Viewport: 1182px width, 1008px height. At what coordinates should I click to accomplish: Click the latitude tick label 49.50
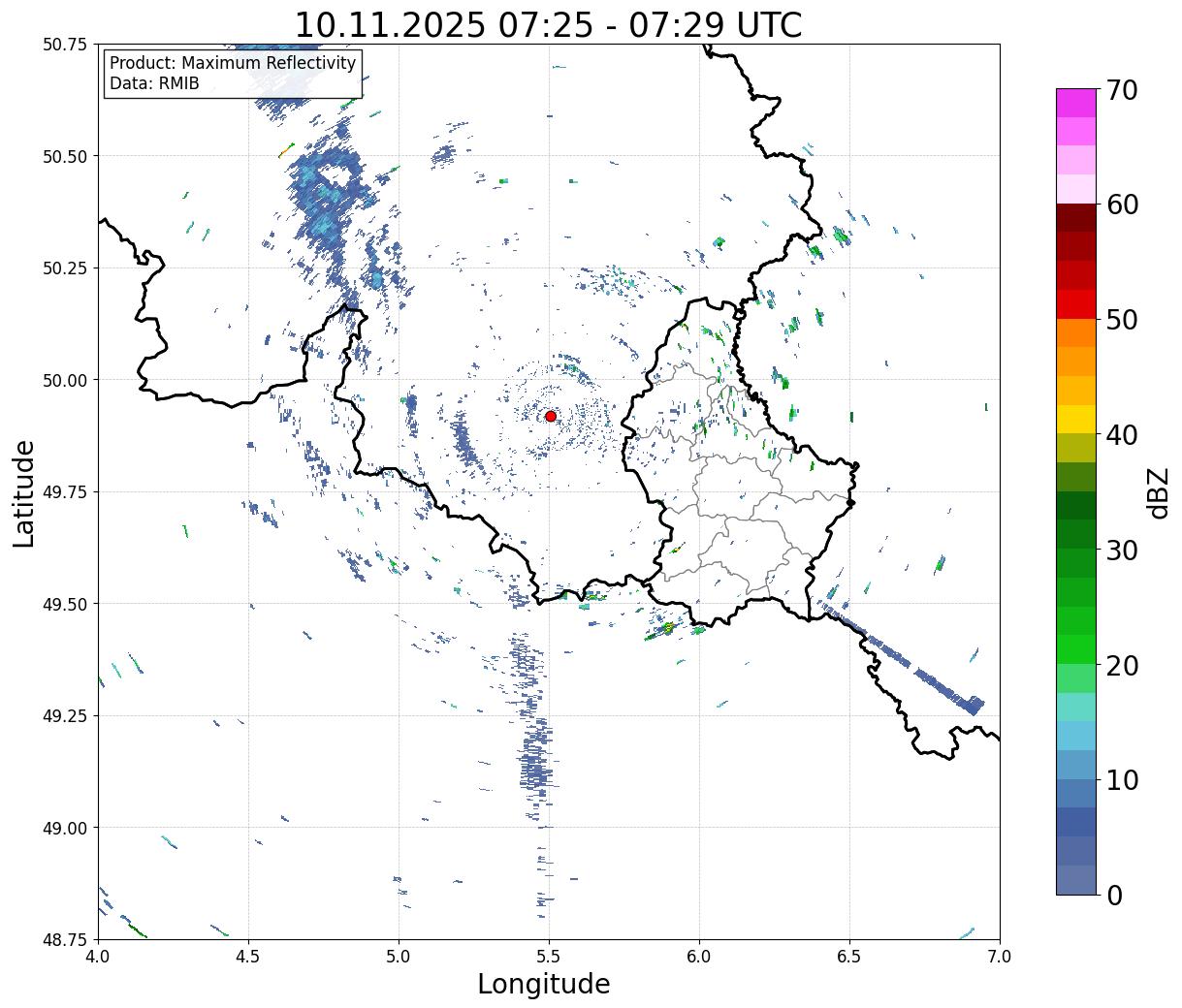point(64,604)
